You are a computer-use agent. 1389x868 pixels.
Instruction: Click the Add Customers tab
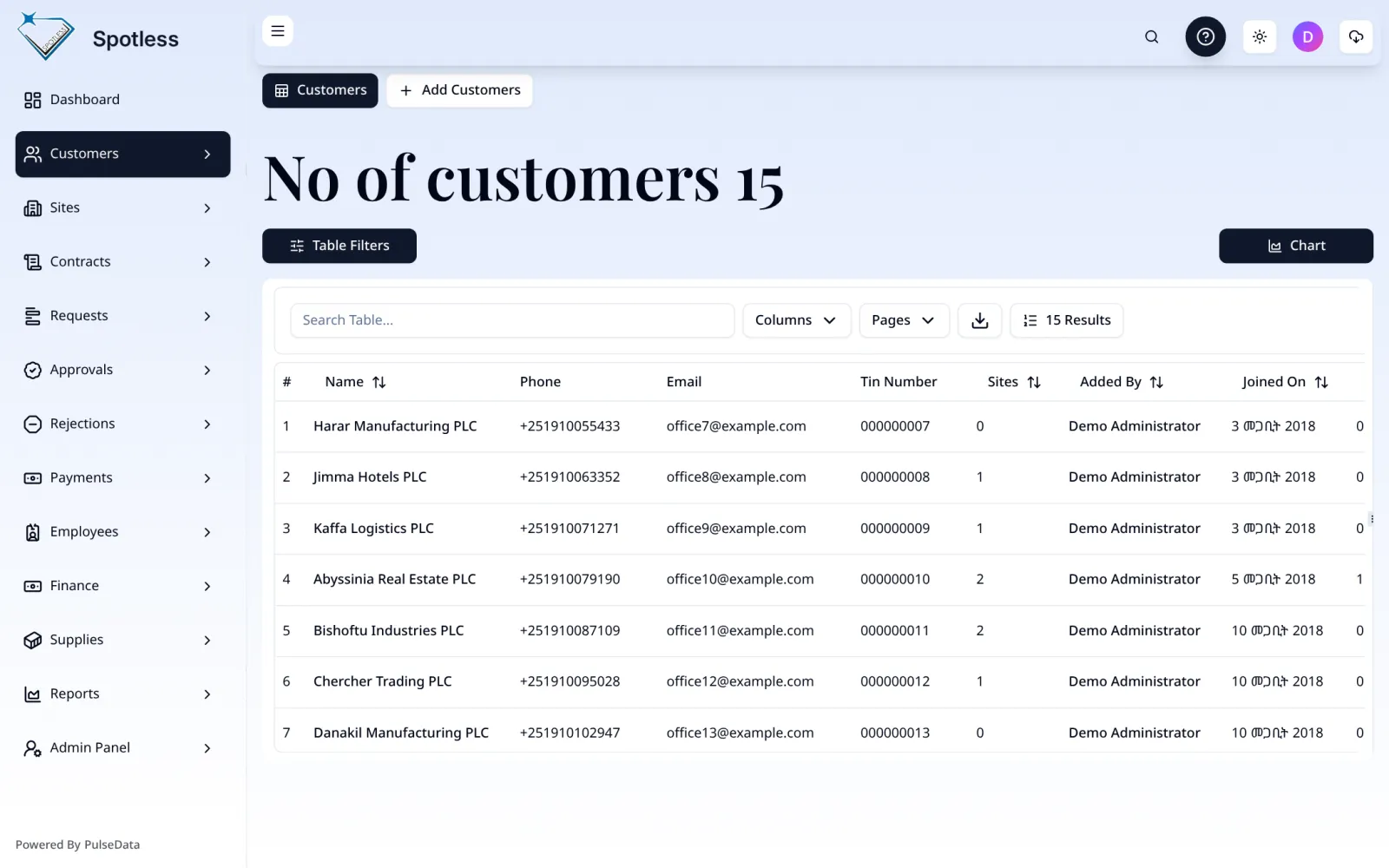459,90
